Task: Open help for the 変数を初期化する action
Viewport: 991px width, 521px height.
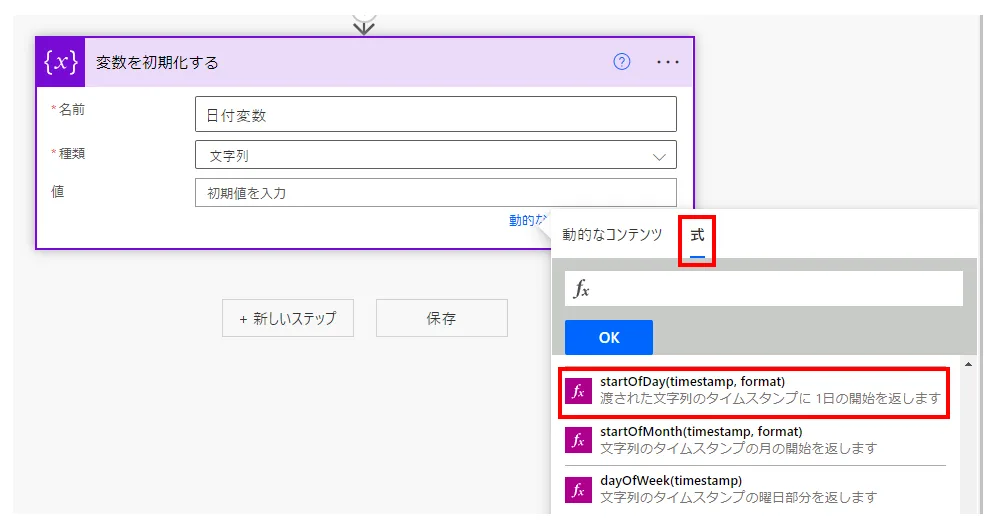Action: 621,62
